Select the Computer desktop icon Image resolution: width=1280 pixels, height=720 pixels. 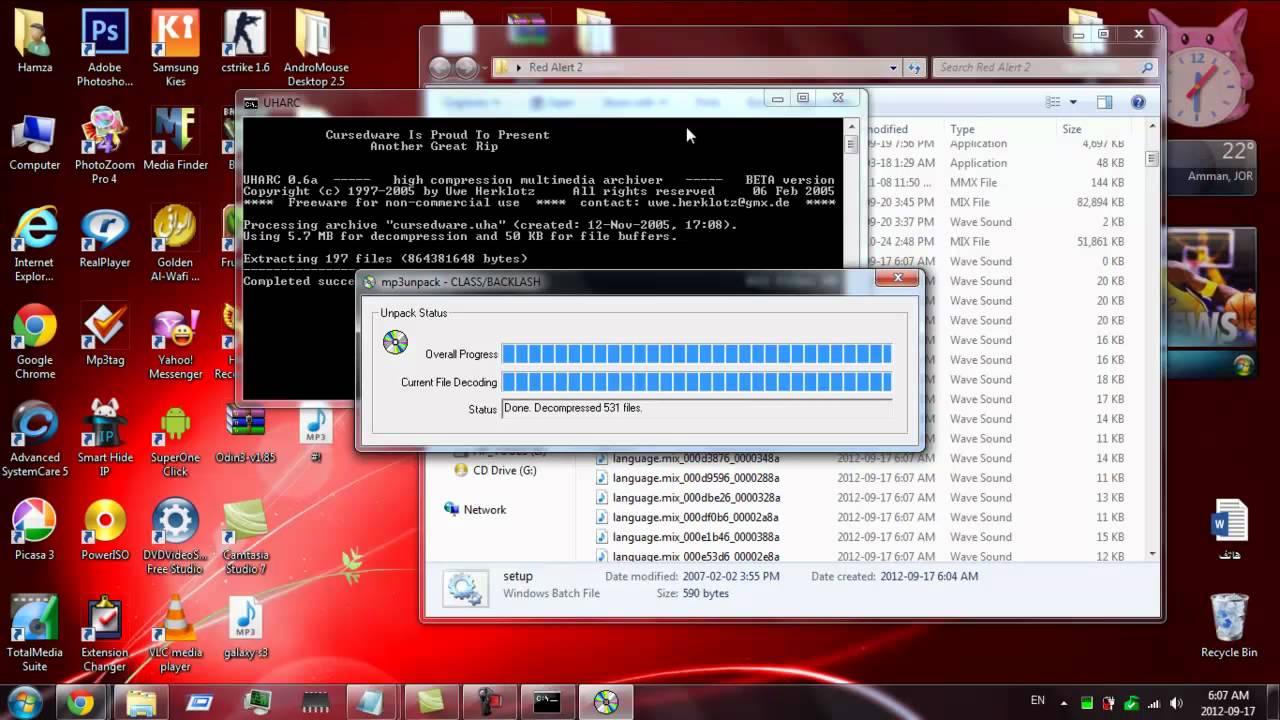coord(35,143)
